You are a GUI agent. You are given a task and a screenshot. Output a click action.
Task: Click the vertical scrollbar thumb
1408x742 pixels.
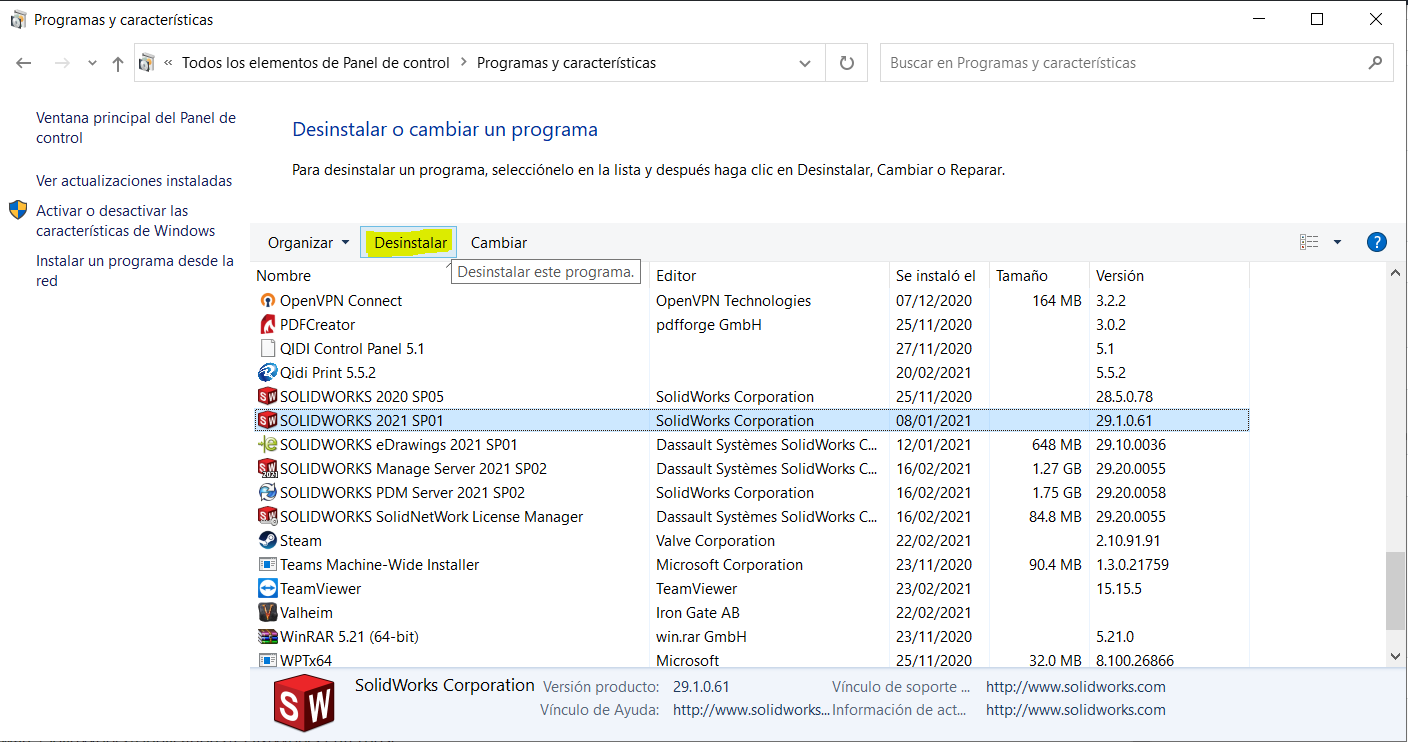(1395, 591)
